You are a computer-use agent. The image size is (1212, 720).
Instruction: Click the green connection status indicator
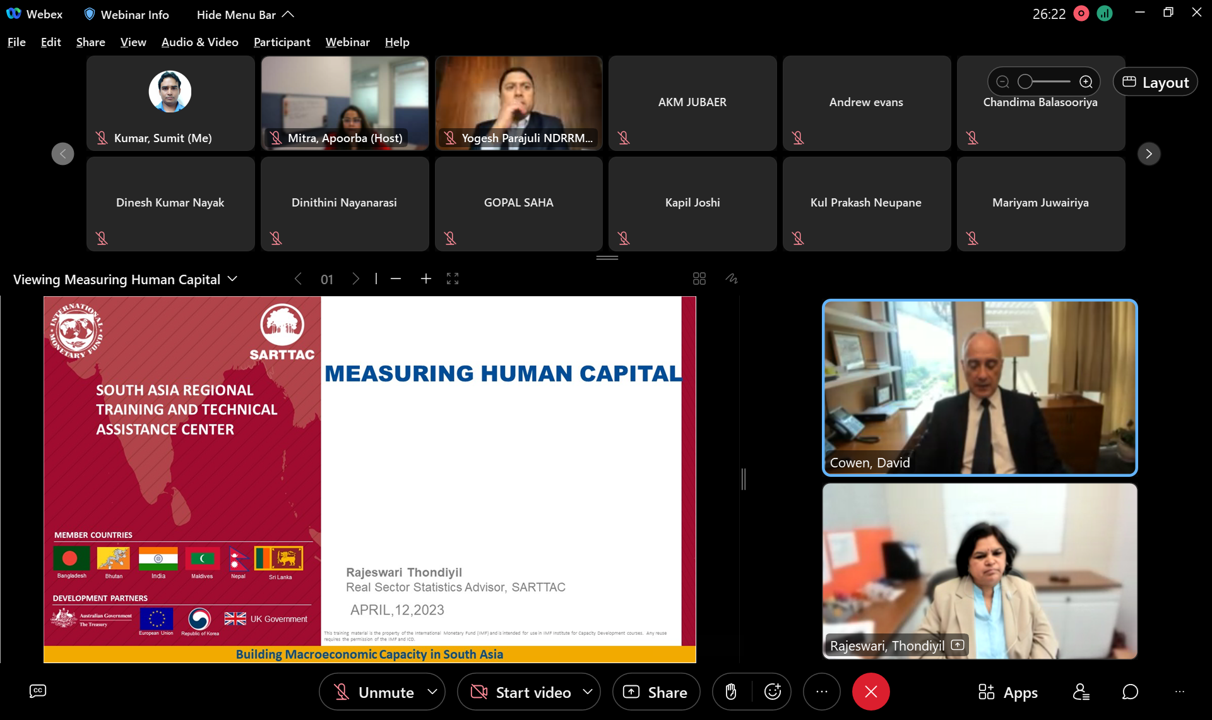tap(1105, 14)
